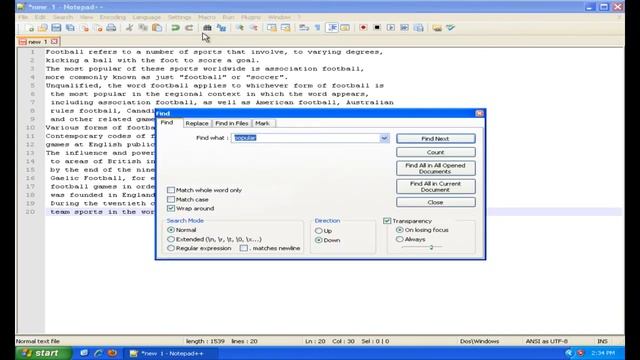The image size is (640, 360).
Task: Set search direction to Up
Action: (x=319, y=231)
